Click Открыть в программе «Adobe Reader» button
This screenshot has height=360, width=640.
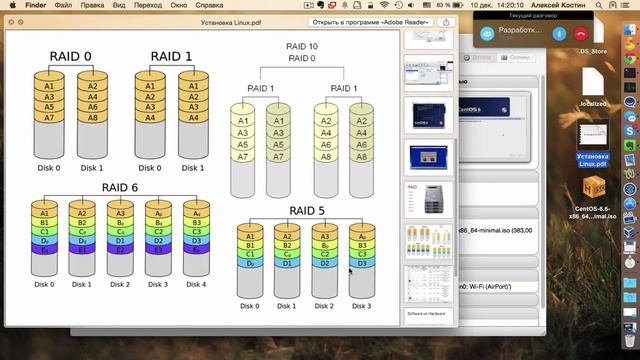371,22
